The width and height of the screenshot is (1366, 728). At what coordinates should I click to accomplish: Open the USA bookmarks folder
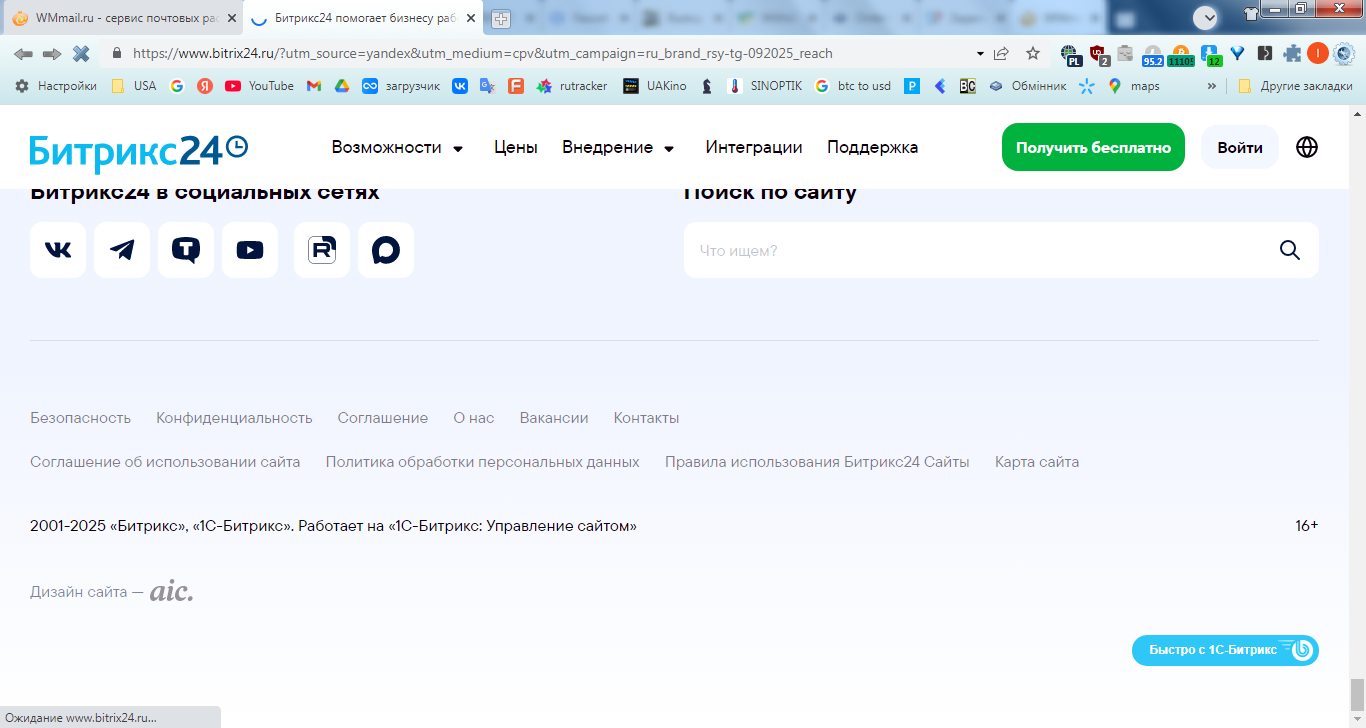coord(133,86)
